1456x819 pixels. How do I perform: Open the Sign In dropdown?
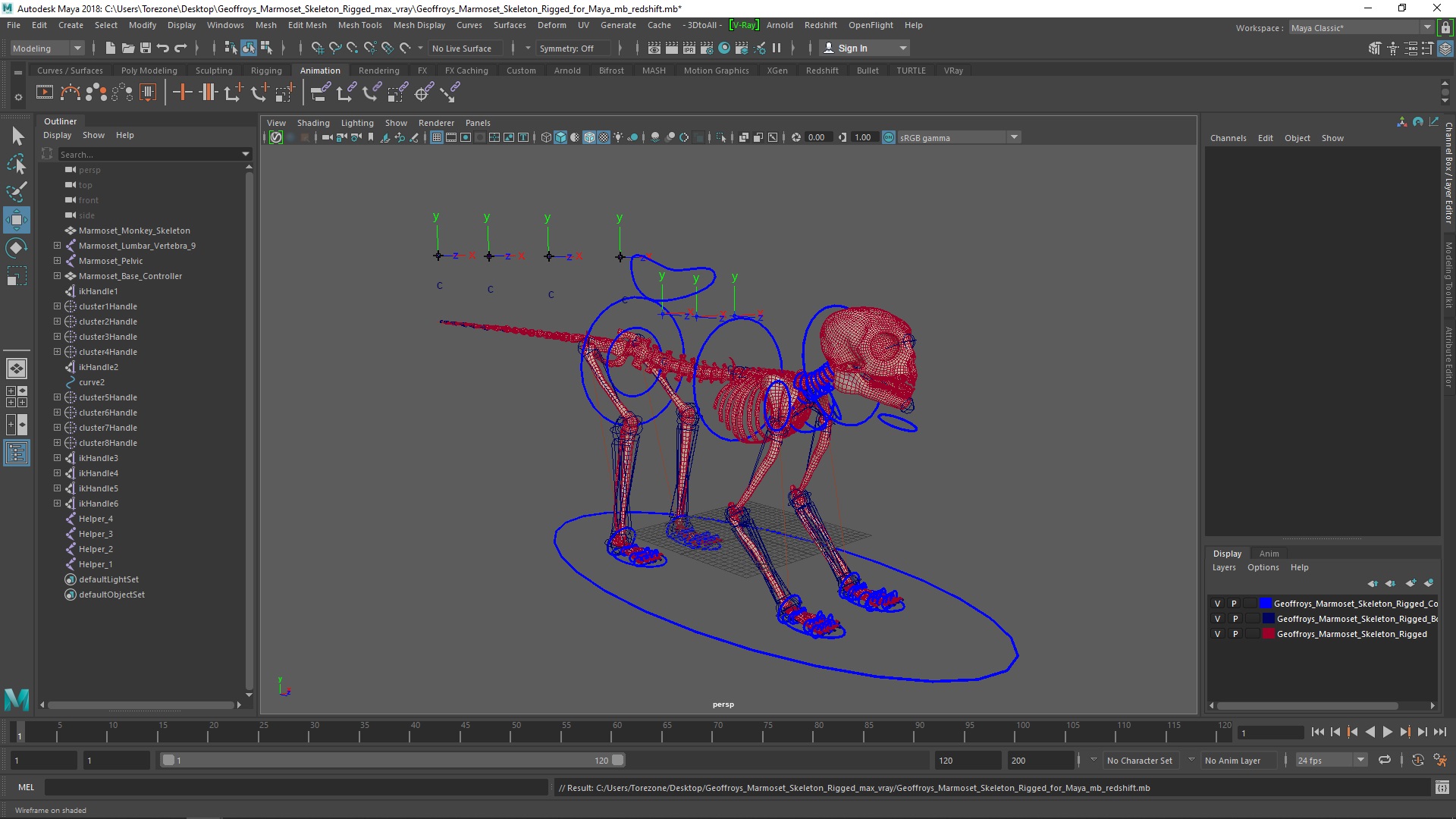tap(864, 48)
